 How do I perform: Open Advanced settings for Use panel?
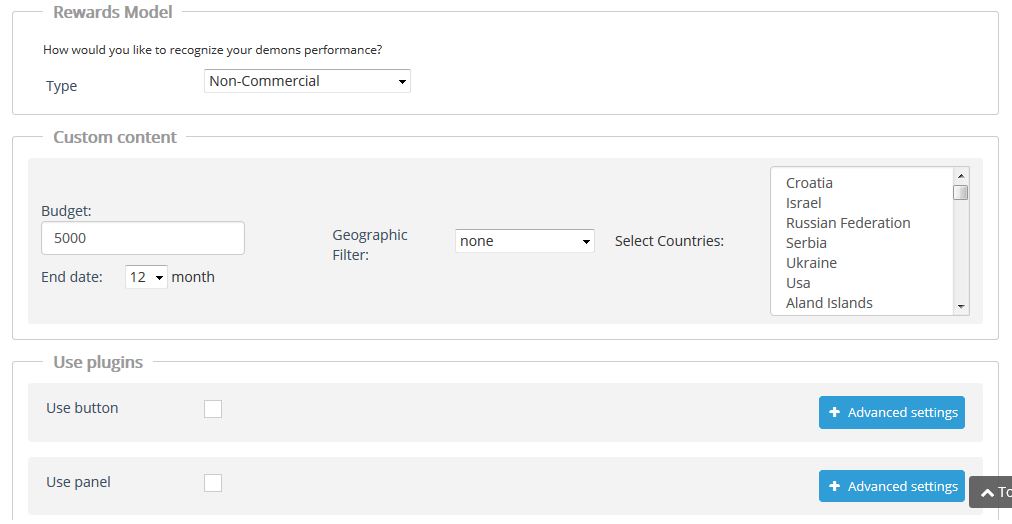[892, 486]
